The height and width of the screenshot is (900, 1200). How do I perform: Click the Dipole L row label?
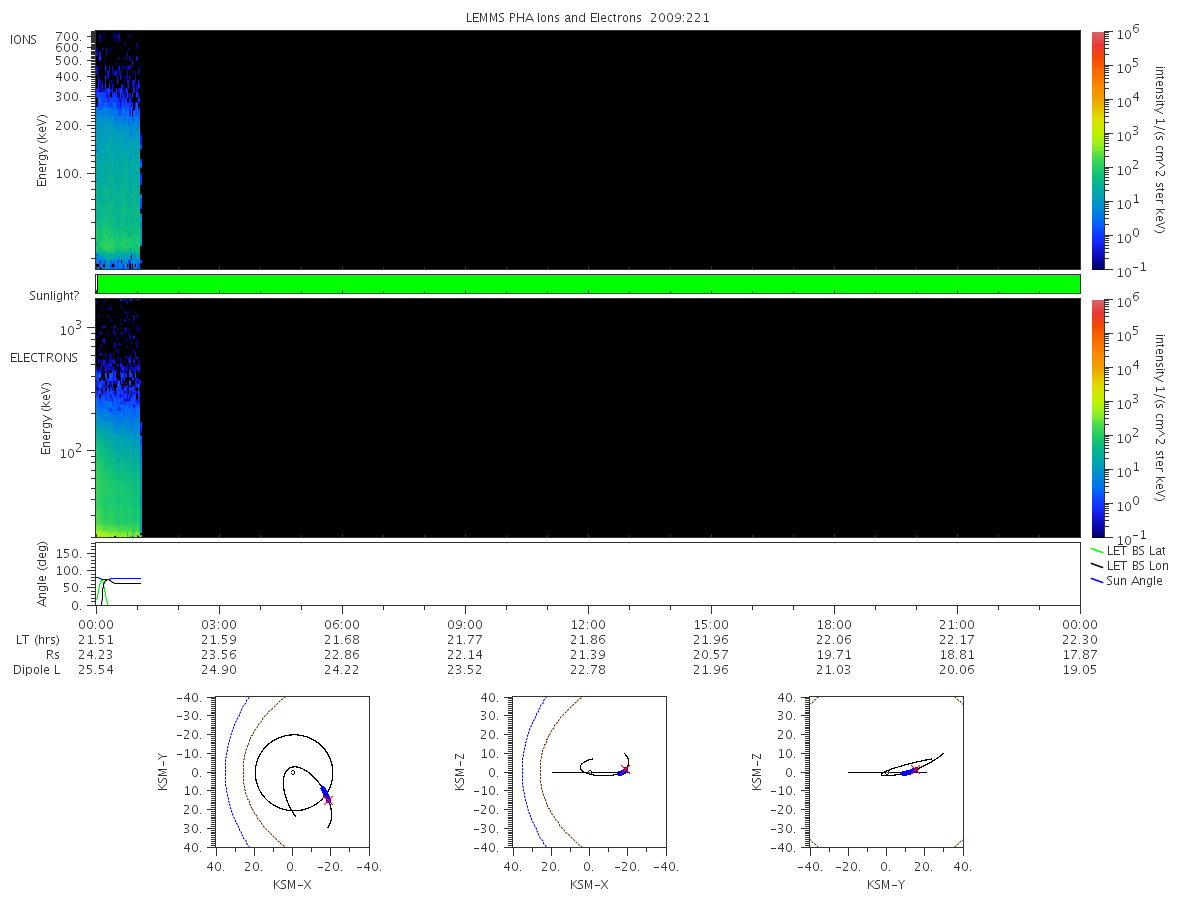(37, 670)
